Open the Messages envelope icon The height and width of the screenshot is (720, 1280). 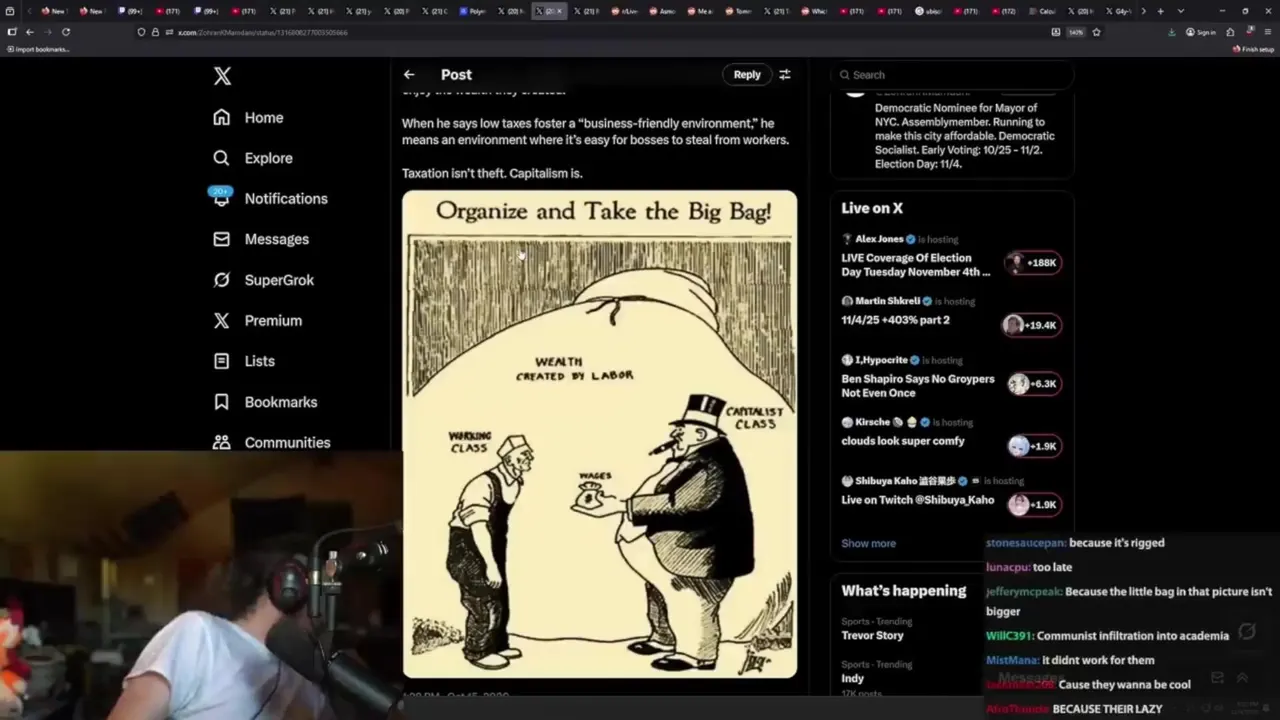[x=221, y=239]
